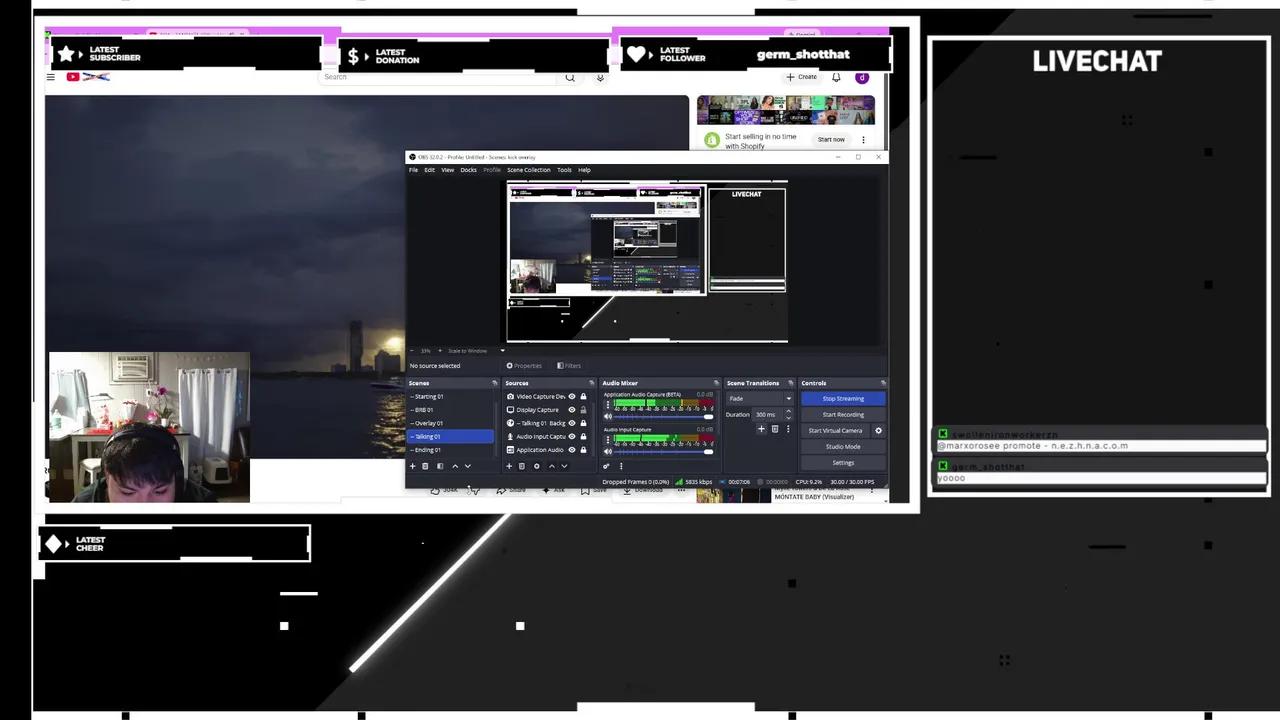Viewport: 1280px width, 720px height.
Task: Pop out the Audio Mixer dock icon
Action: 716,383
